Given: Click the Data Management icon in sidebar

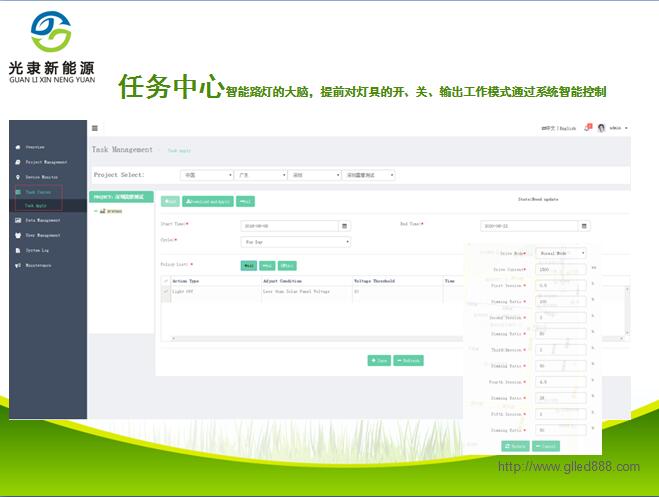Looking at the screenshot, I should coord(18,220).
